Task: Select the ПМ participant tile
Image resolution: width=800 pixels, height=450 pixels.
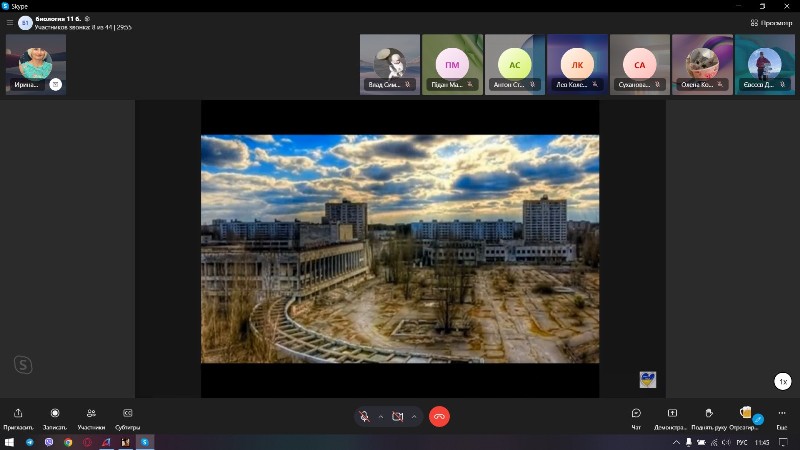Action: (452, 65)
